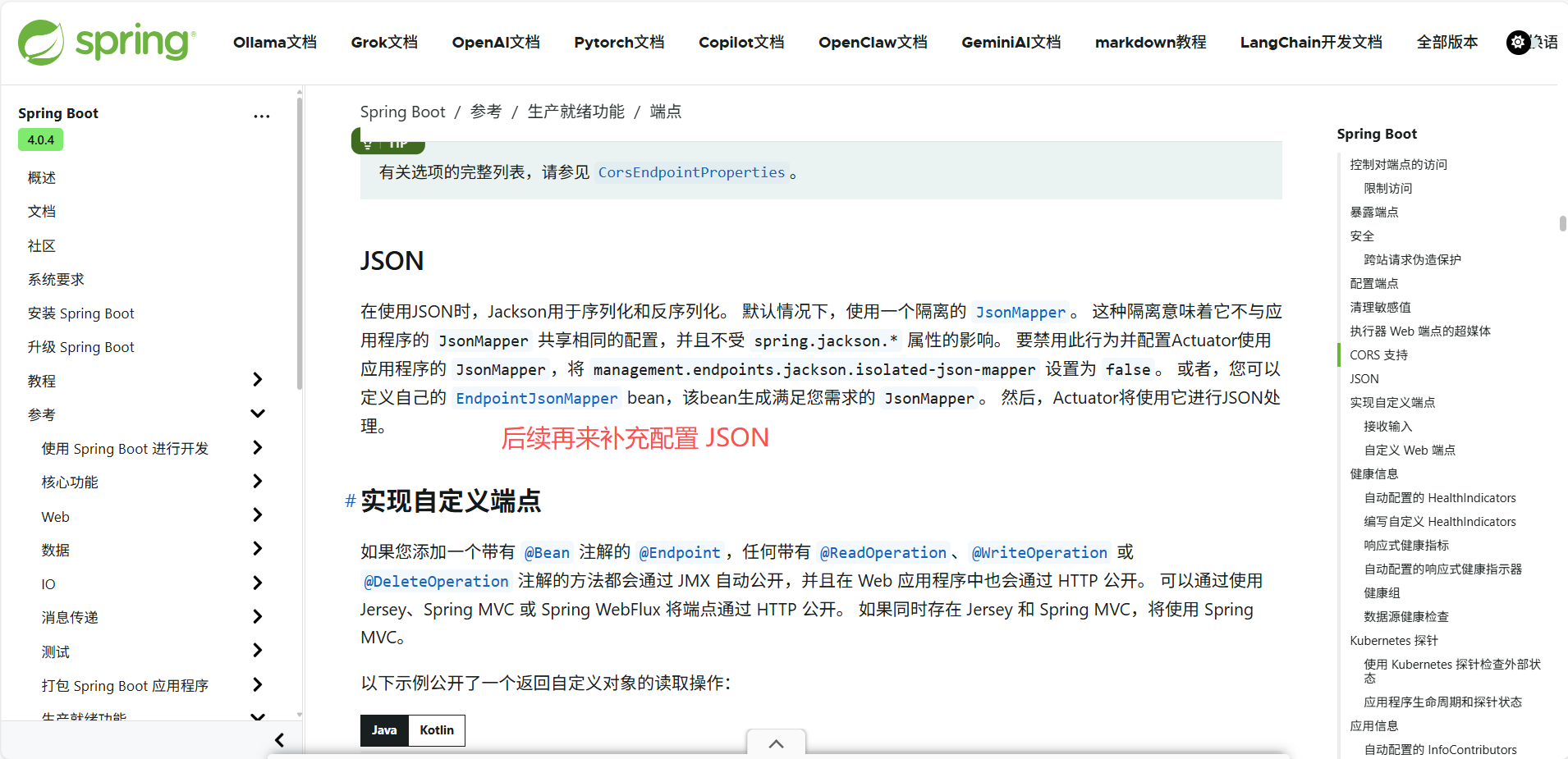Click 生产就绪功能 in the breadcrumb
This screenshot has width=1568, height=759.
pos(576,112)
